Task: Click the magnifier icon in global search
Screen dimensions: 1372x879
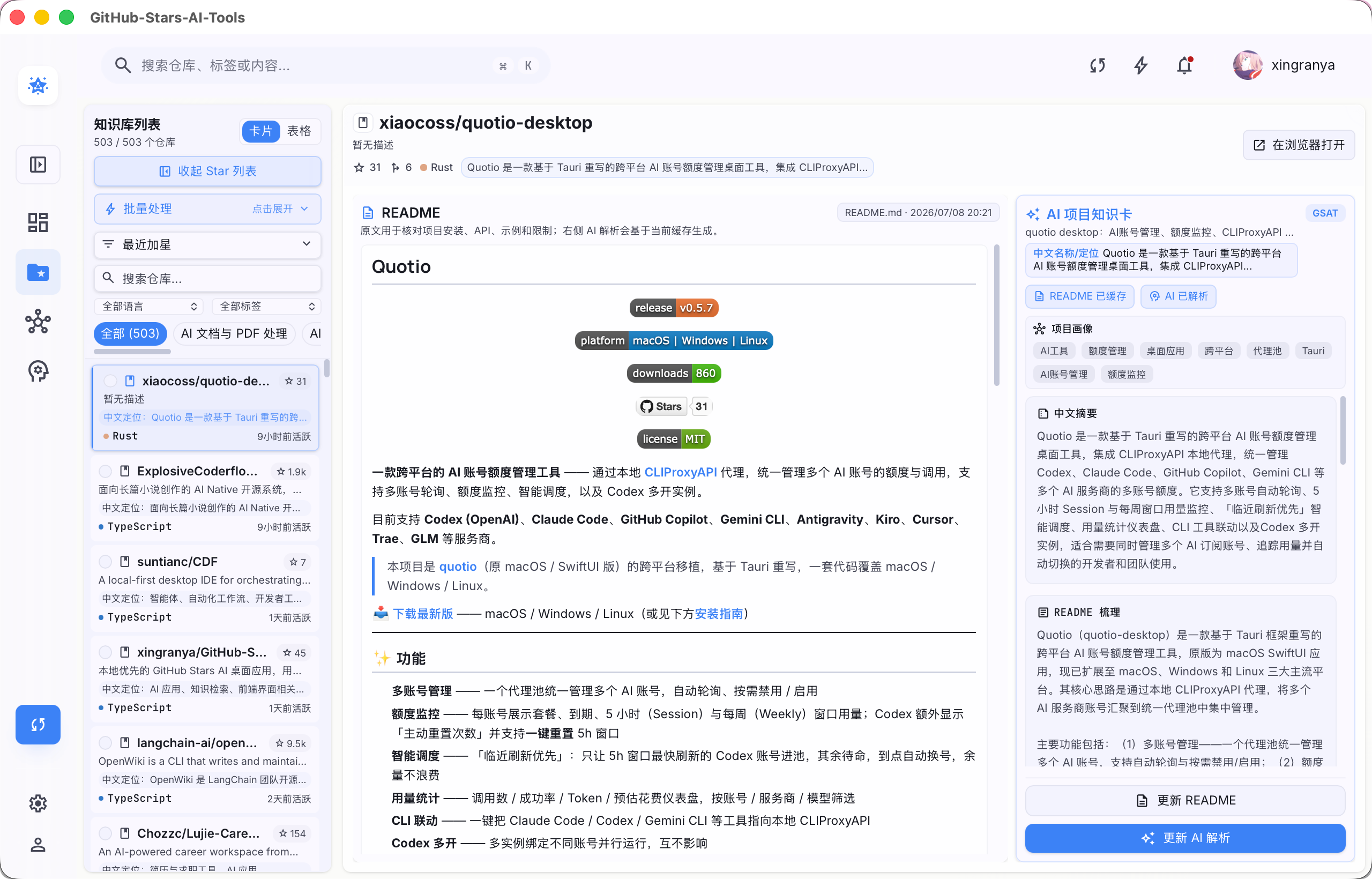Action: [122, 65]
